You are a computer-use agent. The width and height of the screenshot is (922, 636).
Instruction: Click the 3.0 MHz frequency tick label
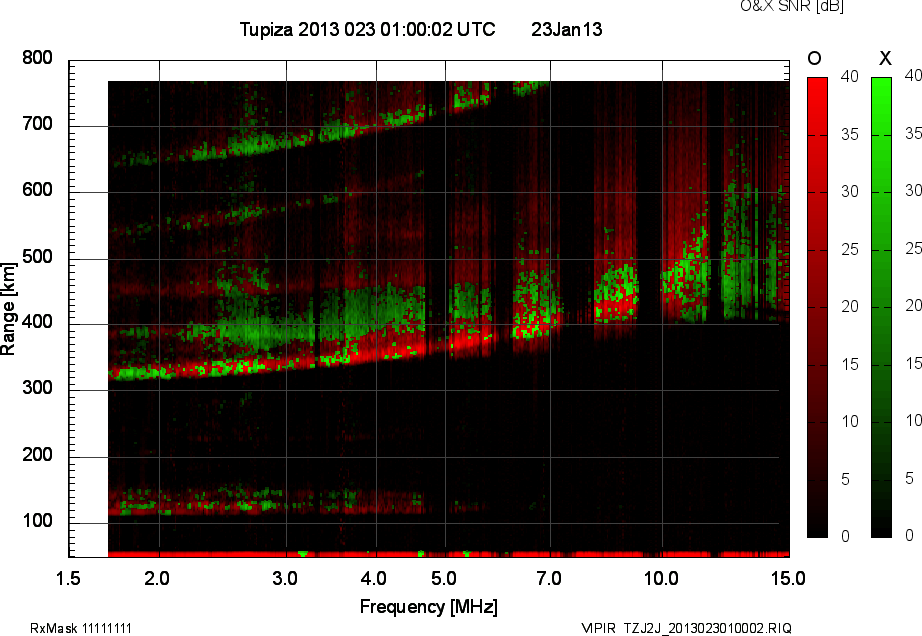(x=285, y=578)
